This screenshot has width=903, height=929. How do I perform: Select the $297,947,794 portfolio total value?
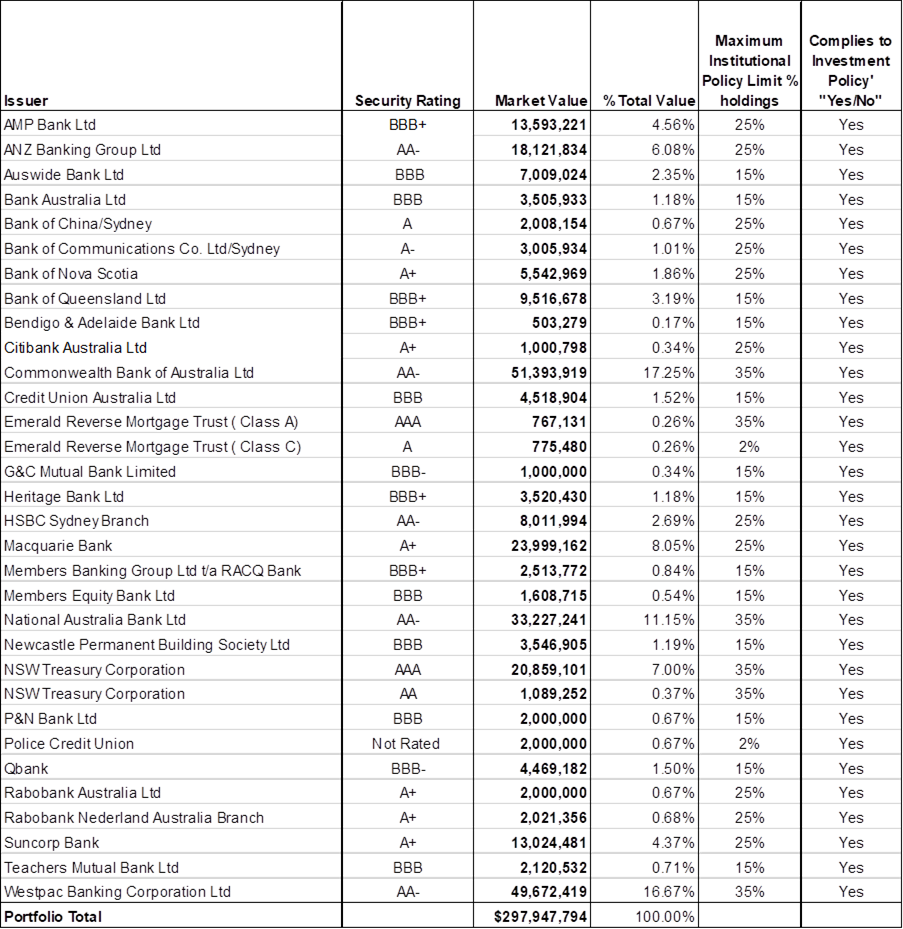click(540, 917)
